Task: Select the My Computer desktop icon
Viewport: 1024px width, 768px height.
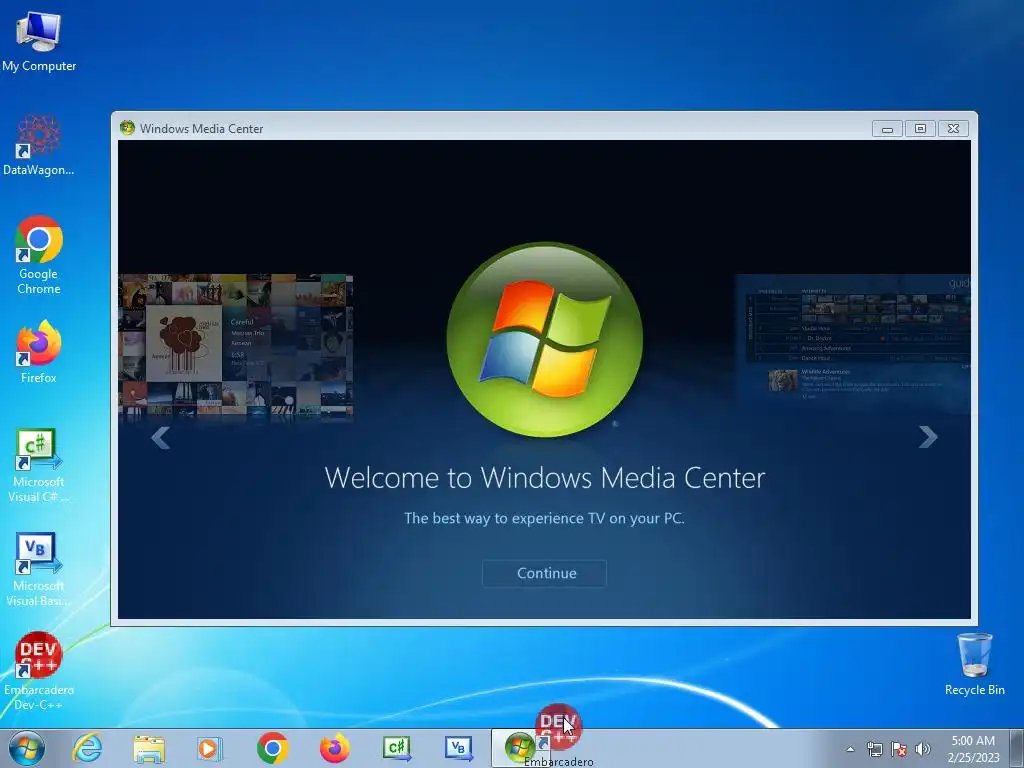Action: tap(39, 42)
